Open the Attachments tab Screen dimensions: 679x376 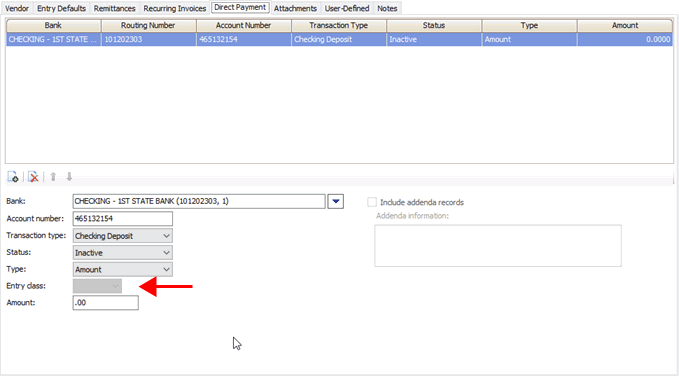pyautogui.click(x=295, y=8)
